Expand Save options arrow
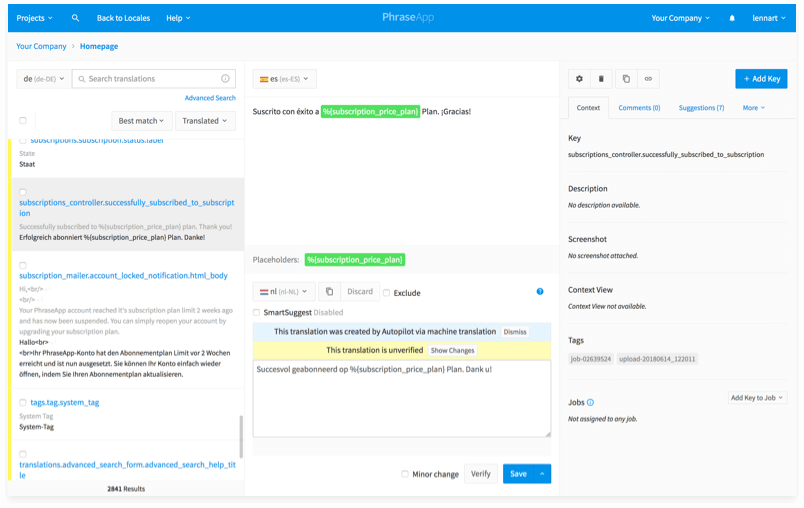The height and width of the screenshot is (508, 804). (542, 474)
